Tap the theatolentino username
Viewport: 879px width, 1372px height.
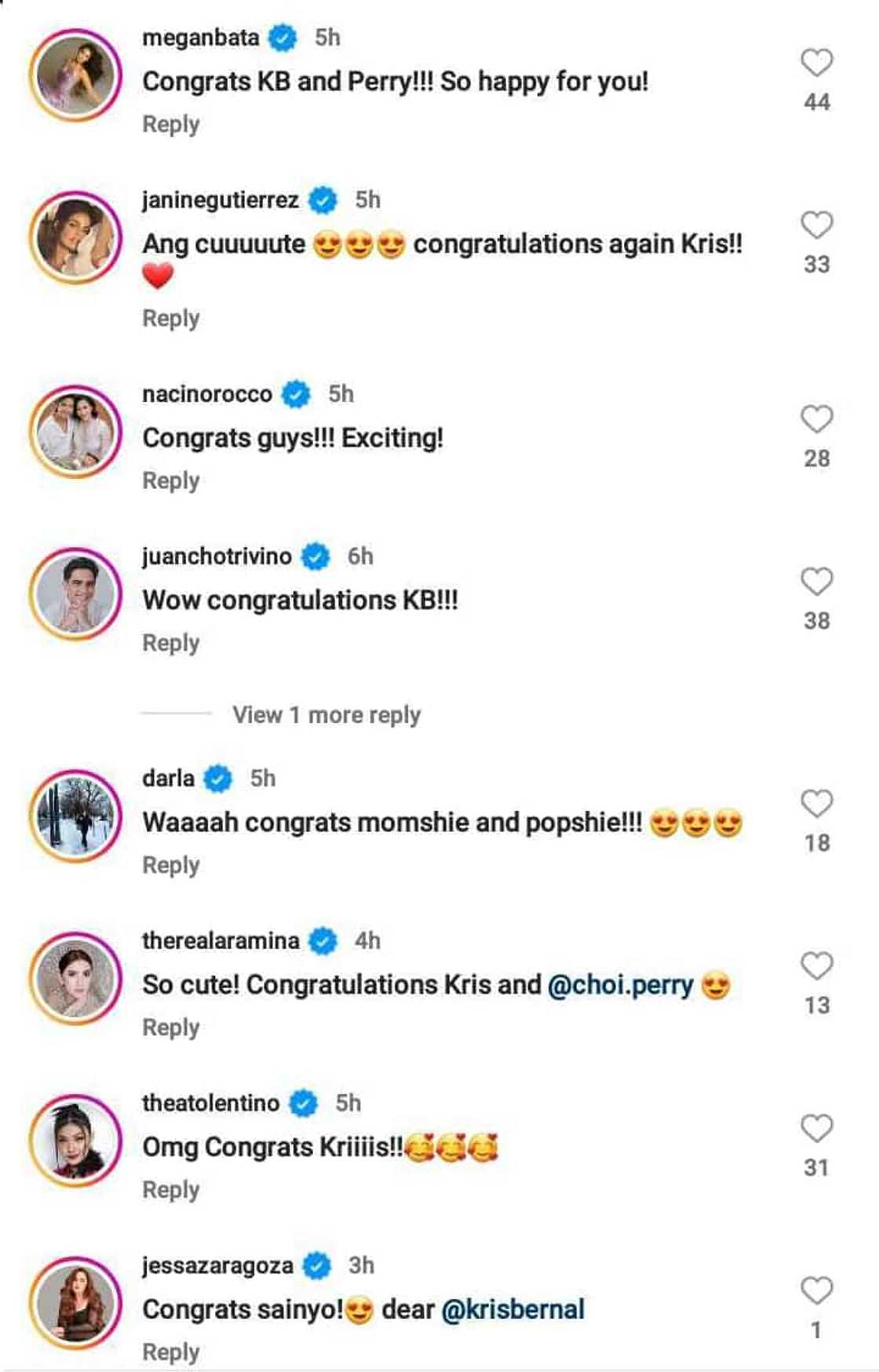coord(210,1103)
